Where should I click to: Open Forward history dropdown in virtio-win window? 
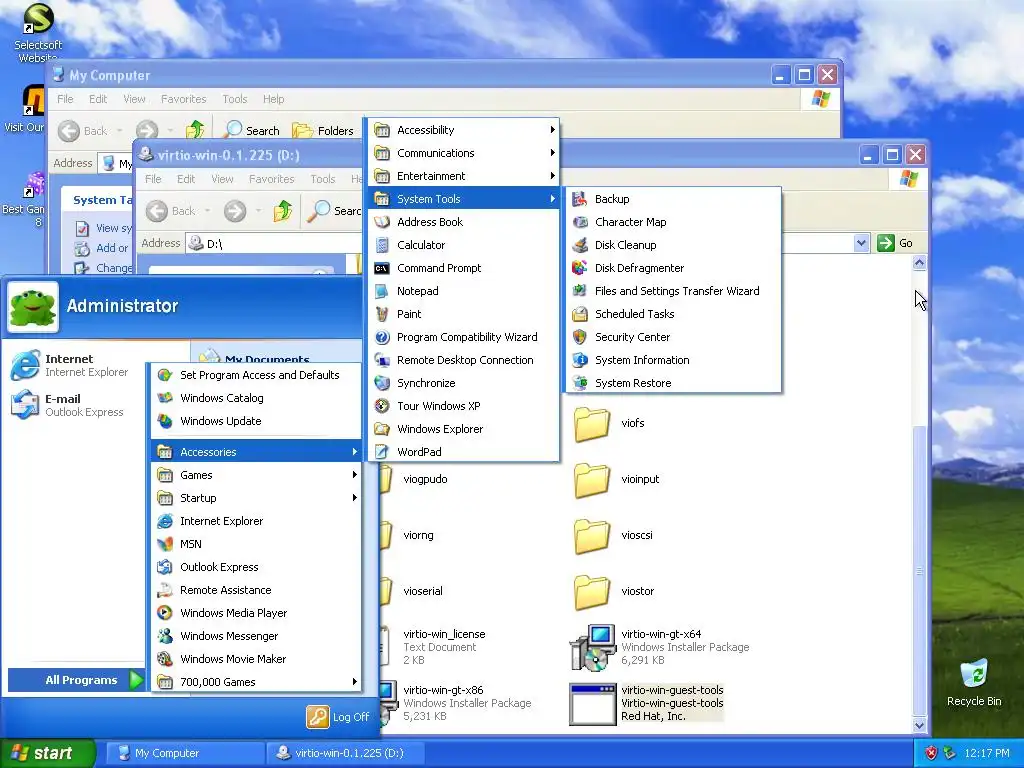coord(259,211)
